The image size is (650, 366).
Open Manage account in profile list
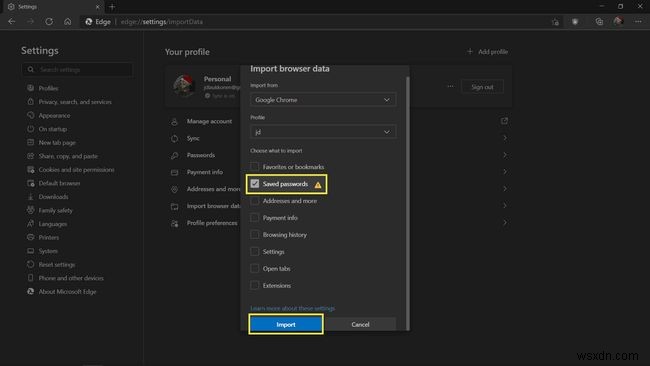tap(209, 121)
